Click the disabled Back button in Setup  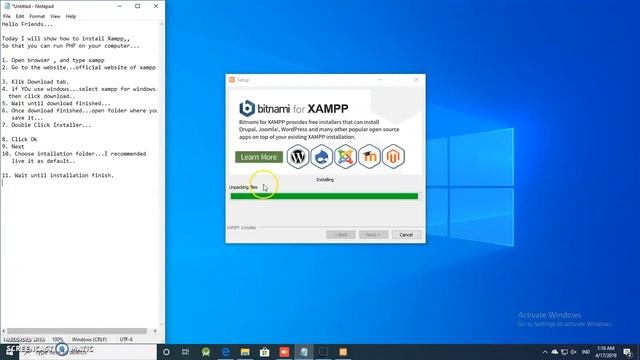[x=341, y=235]
